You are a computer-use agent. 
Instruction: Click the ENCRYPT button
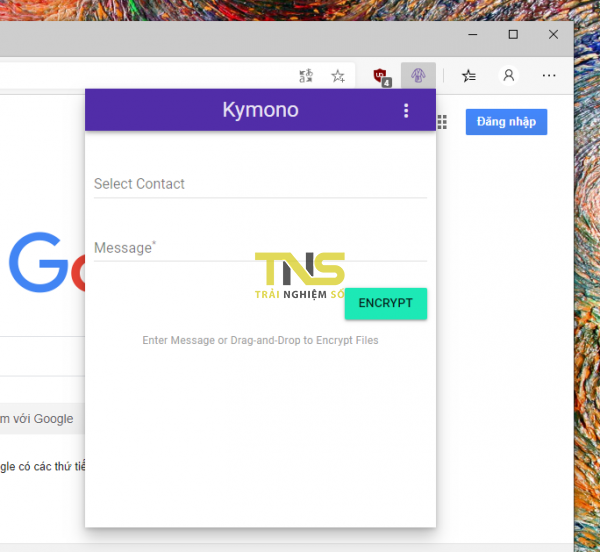coord(386,303)
